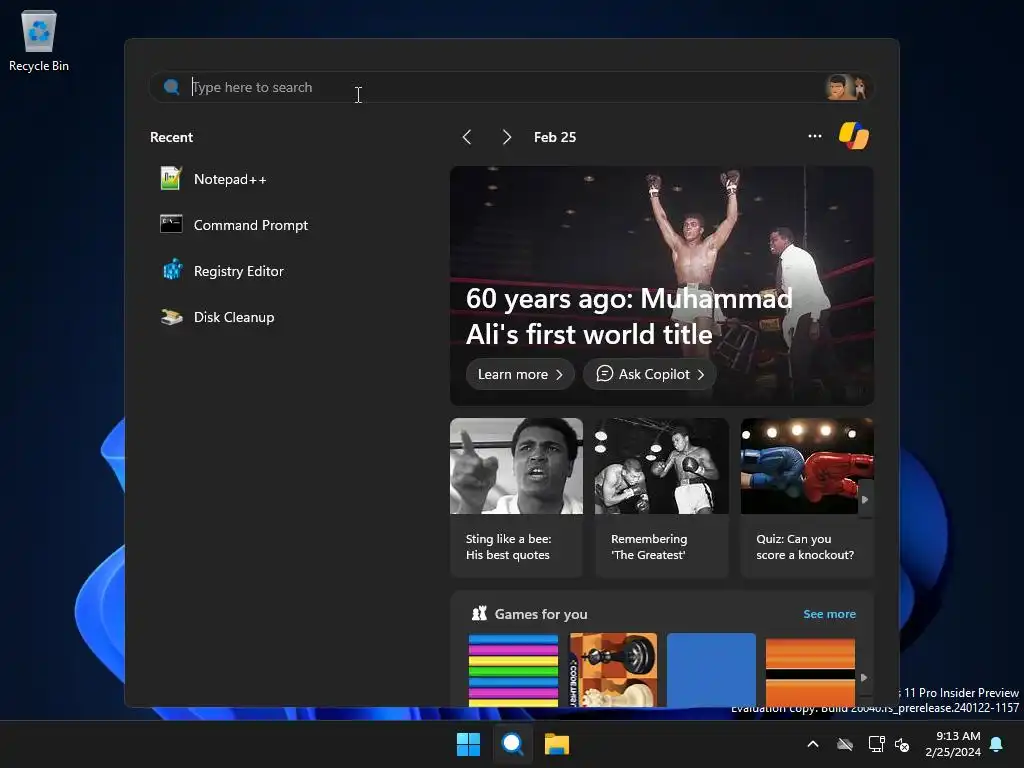Viewport: 1024px width, 768px height.
Task: Select the Recycle Bin desktop icon
Action: [39, 40]
